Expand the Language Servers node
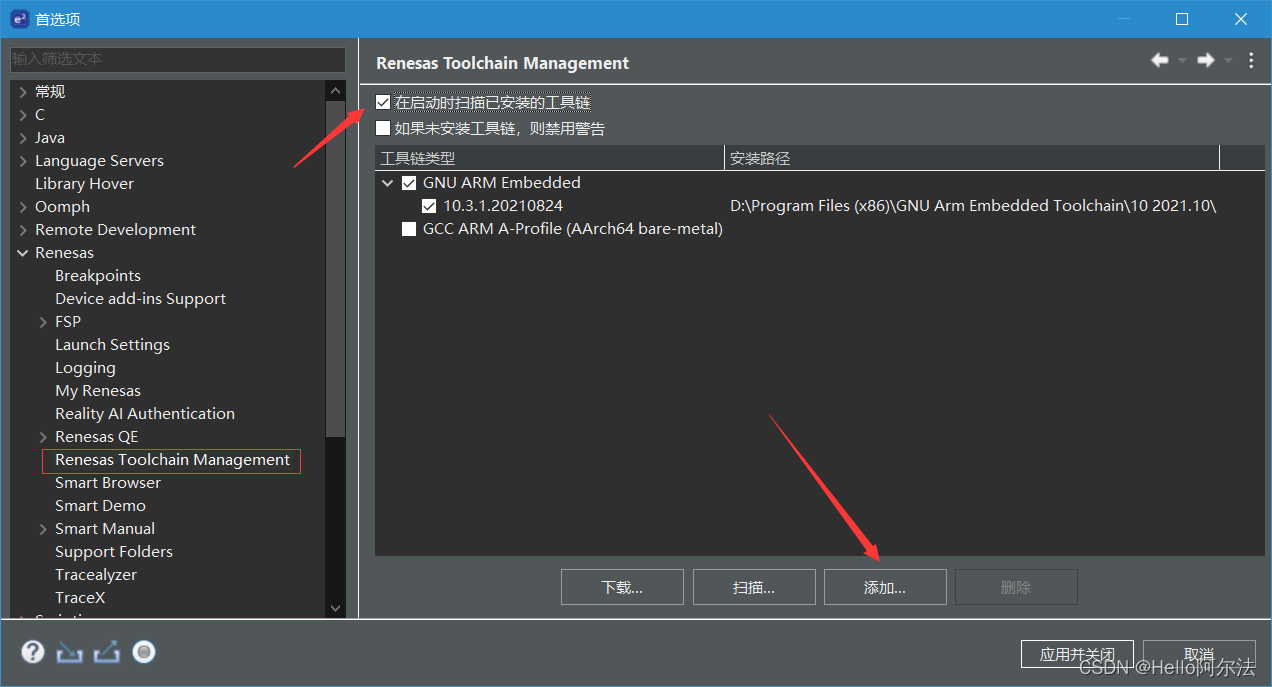 click(x=23, y=161)
